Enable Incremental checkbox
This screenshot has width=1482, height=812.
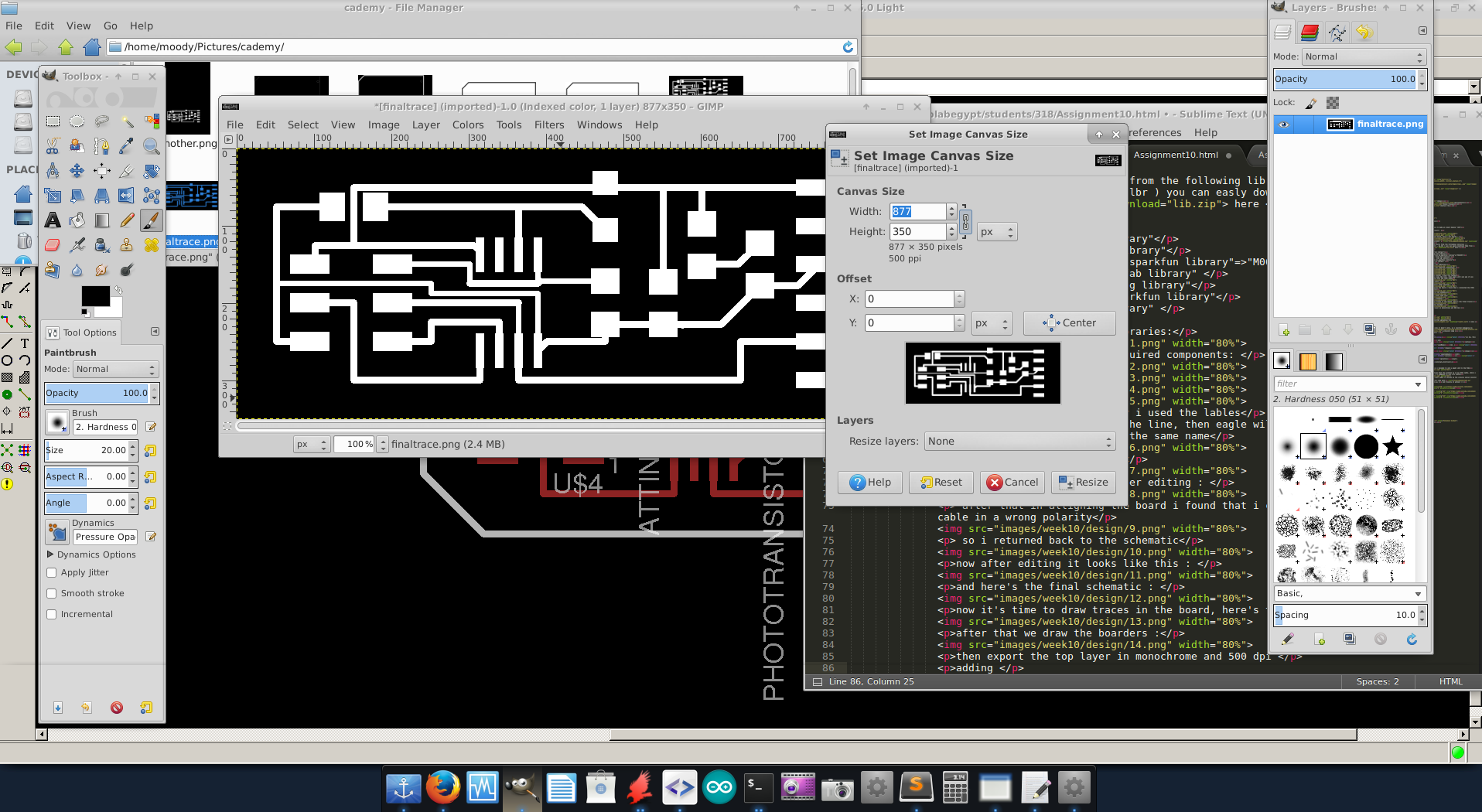(52, 615)
